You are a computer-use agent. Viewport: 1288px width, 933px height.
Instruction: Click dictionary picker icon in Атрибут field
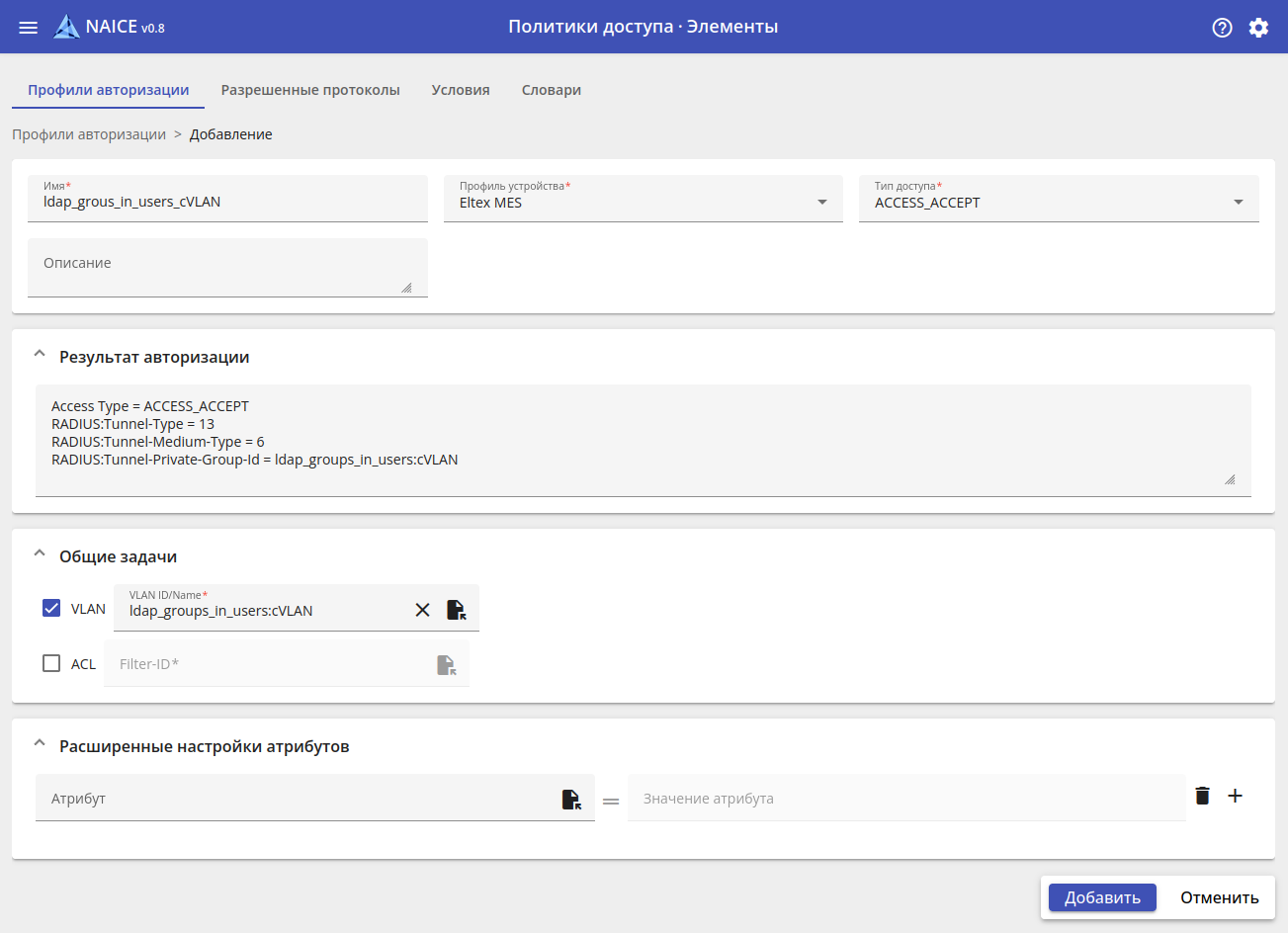(x=571, y=800)
